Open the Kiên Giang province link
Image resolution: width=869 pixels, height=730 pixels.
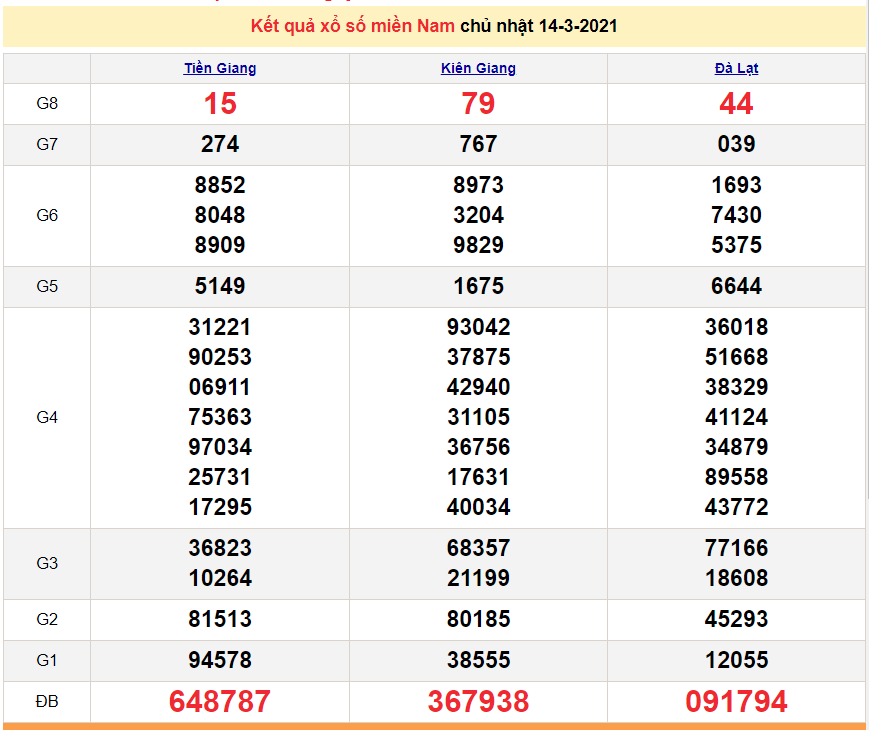478,69
